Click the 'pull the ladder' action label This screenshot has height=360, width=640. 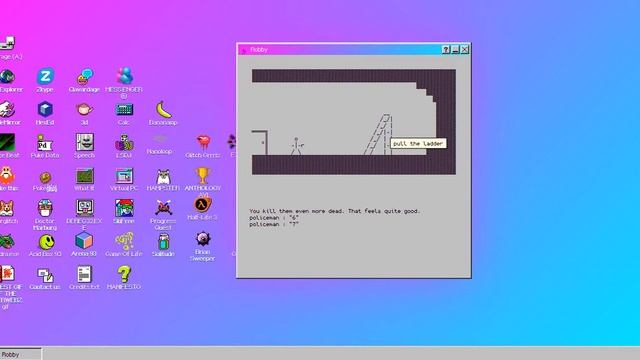pos(418,144)
